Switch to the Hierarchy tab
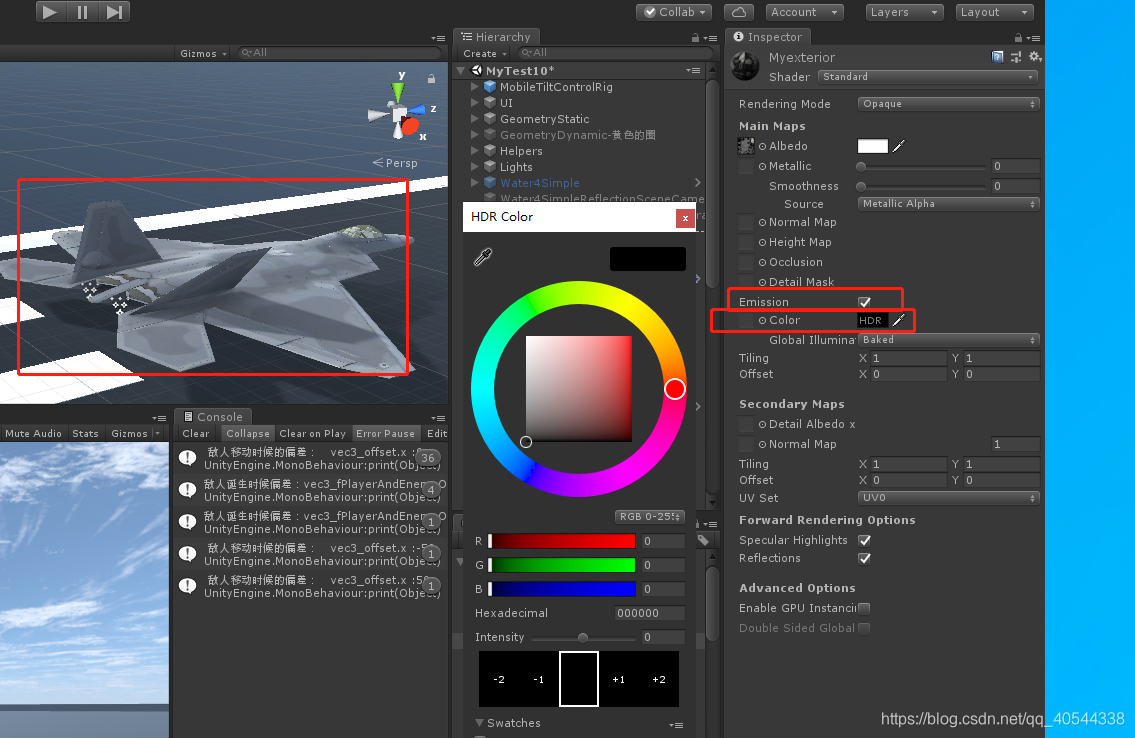This screenshot has width=1135, height=738. [497, 37]
